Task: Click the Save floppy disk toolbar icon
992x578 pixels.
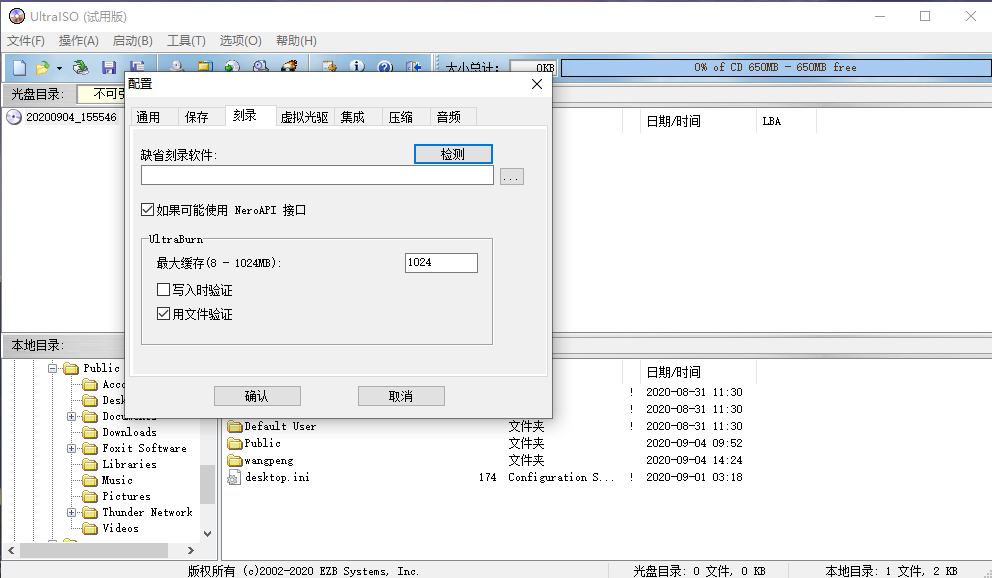Action: (x=109, y=67)
